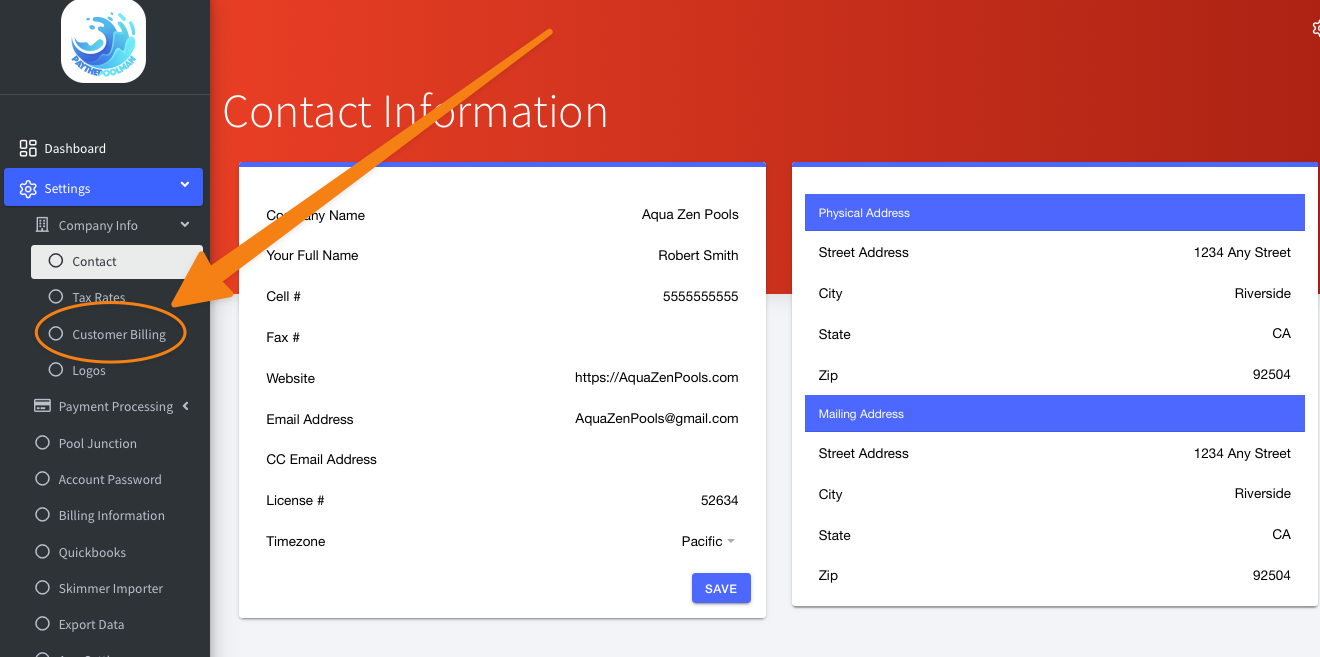Viewport: 1320px width, 657px height.
Task: Click the Dashboard grid icon
Action: coord(28,148)
